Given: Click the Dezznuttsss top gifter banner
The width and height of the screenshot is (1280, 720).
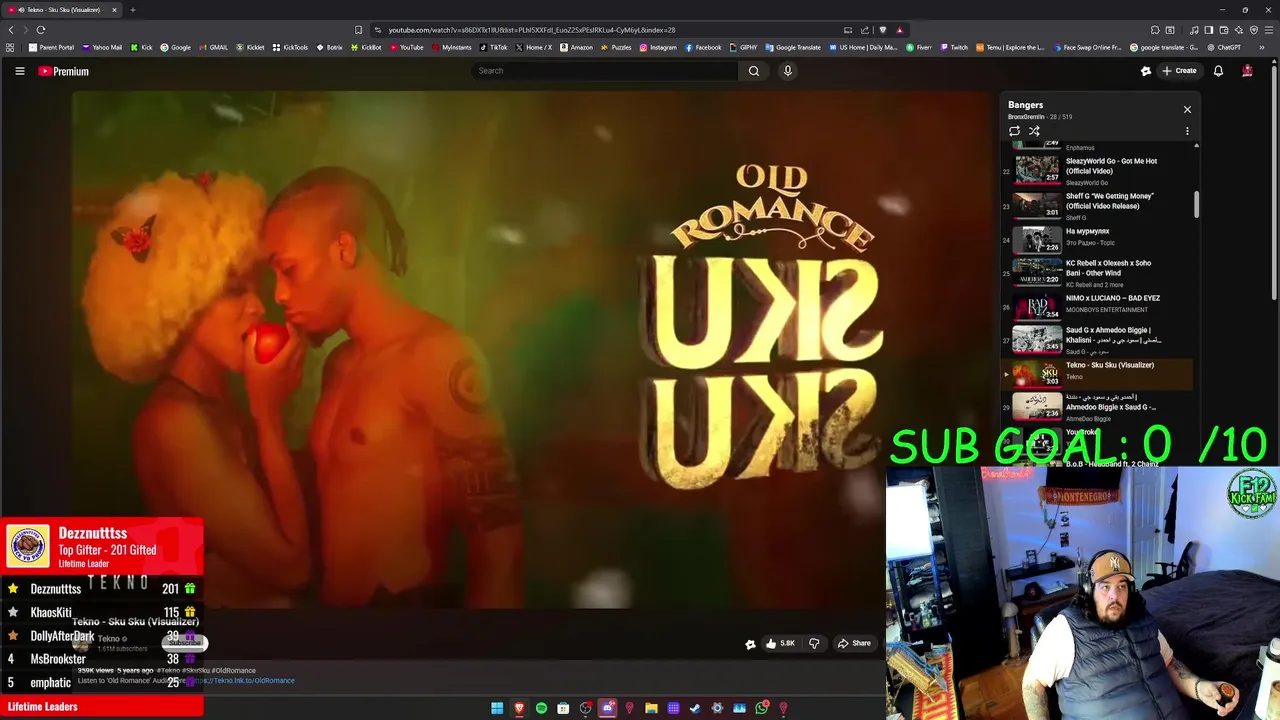Looking at the screenshot, I should [x=102, y=546].
